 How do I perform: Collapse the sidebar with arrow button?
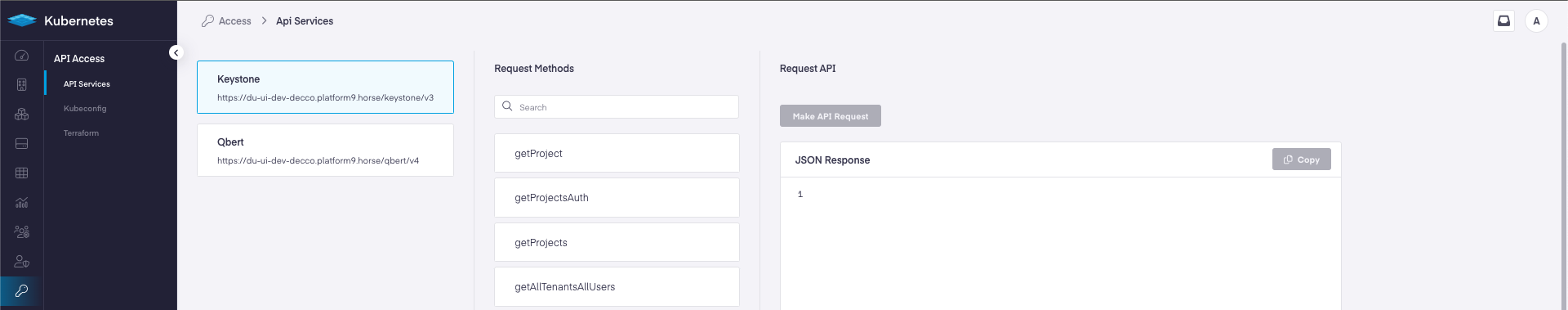pyautogui.click(x=176, y=52)
